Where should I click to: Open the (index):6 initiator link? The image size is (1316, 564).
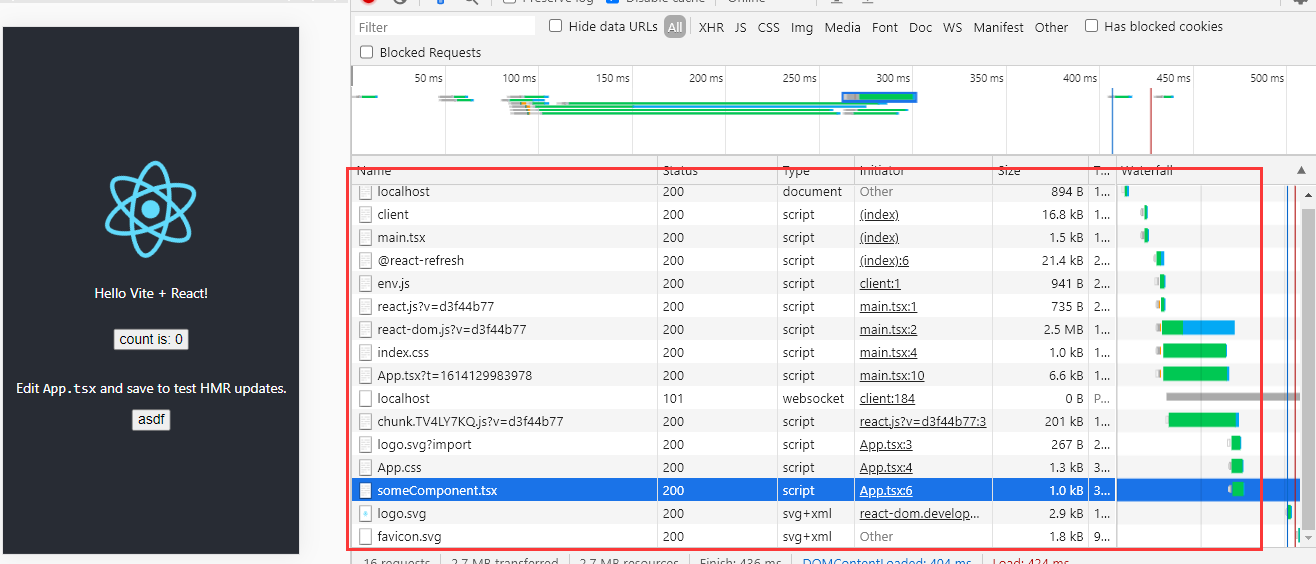884,260
